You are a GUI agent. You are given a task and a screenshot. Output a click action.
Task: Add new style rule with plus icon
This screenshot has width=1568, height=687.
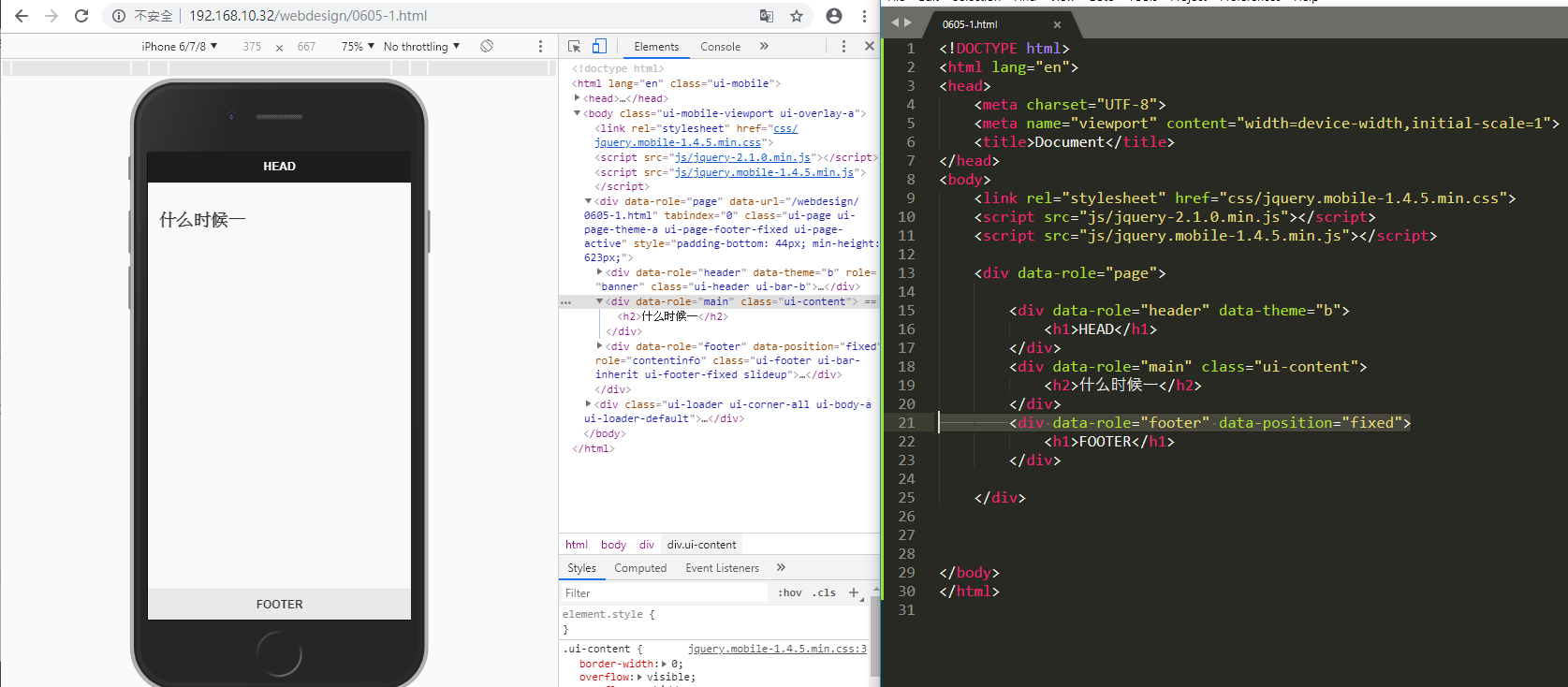click(853, 592)
